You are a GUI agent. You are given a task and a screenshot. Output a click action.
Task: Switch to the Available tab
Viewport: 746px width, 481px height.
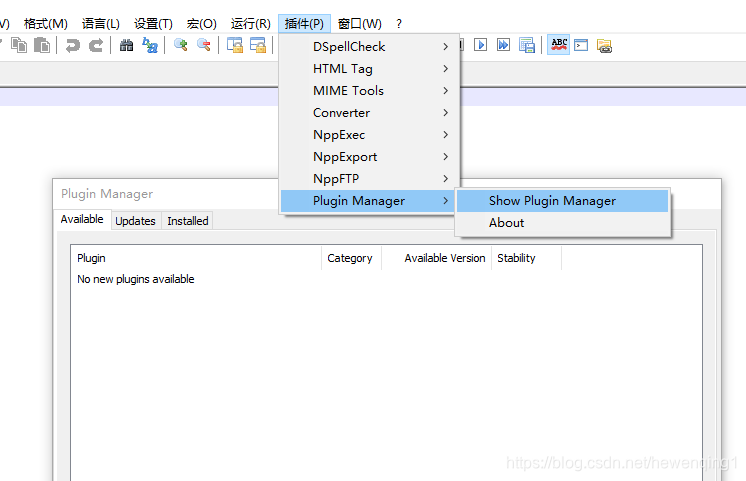82,219
